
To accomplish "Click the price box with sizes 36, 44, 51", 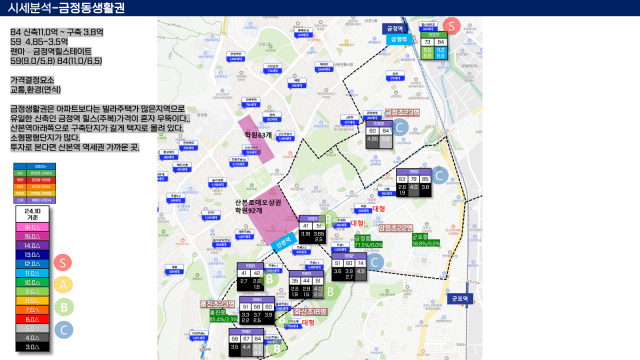I will click(x=306, y=284).
